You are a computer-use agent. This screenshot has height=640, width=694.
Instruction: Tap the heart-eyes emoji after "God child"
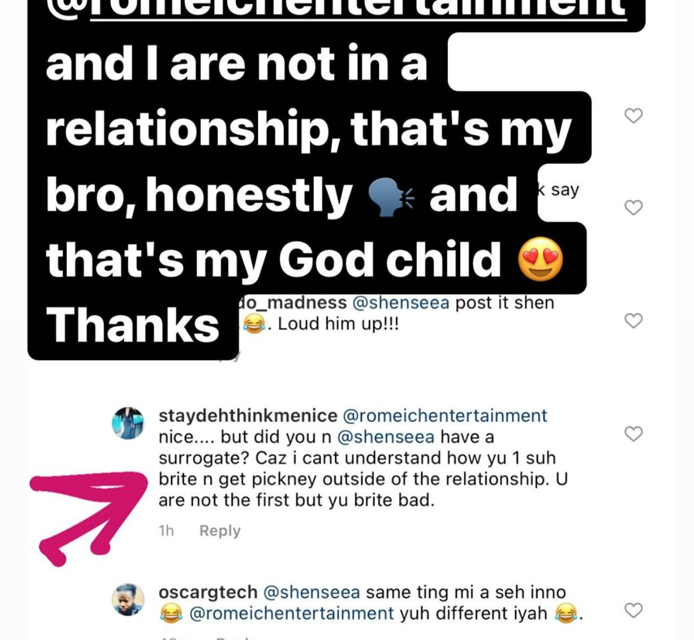[541, 261]
